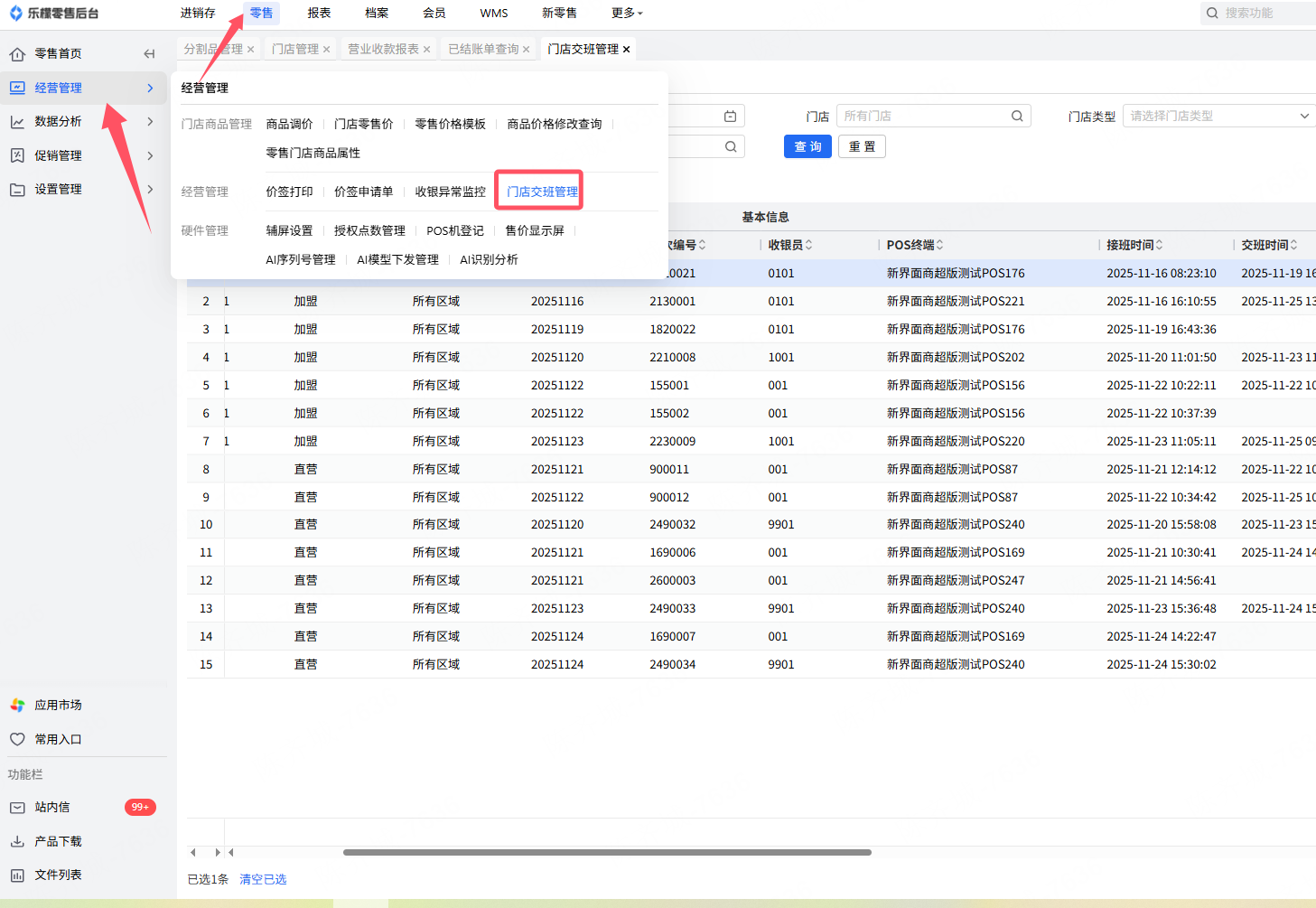The height and width of the screenshot is (908, 1316).
Task: Click the 搜索功能 search box
Action: [x=1265, y=14]
